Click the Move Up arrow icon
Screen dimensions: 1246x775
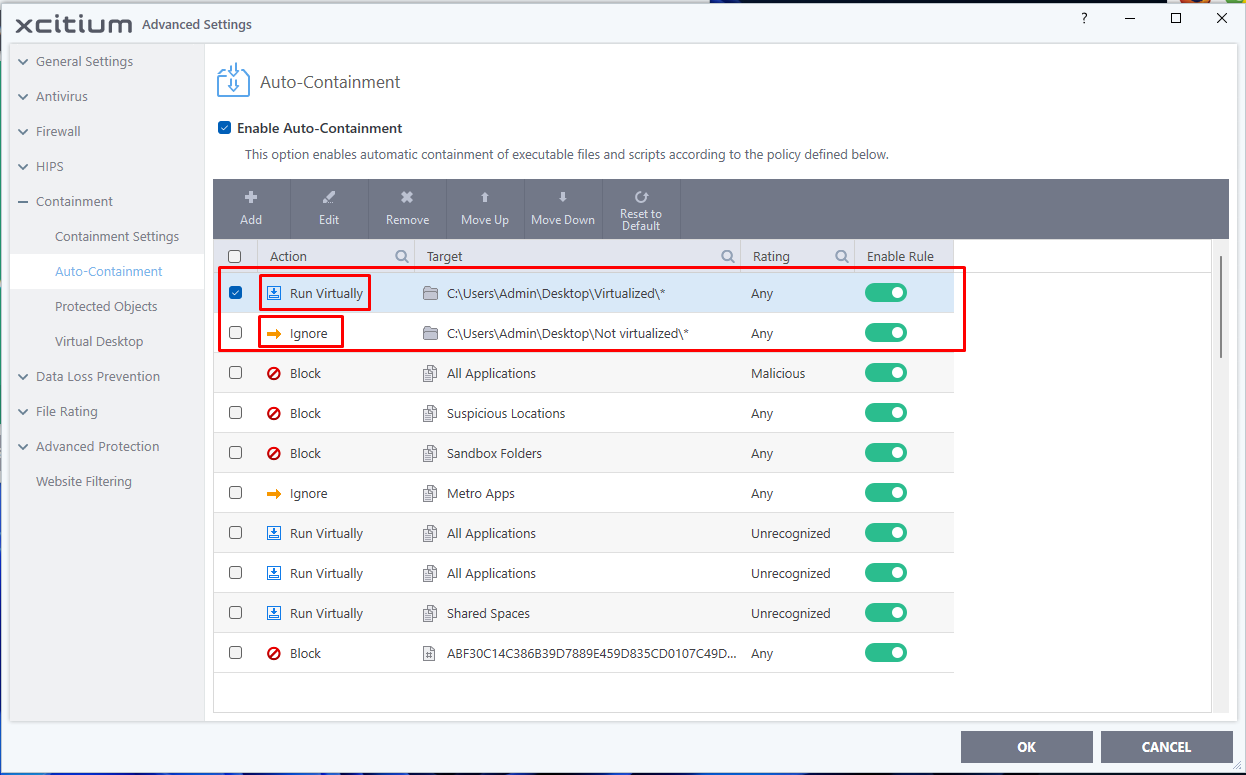click(x=485, y=198)
